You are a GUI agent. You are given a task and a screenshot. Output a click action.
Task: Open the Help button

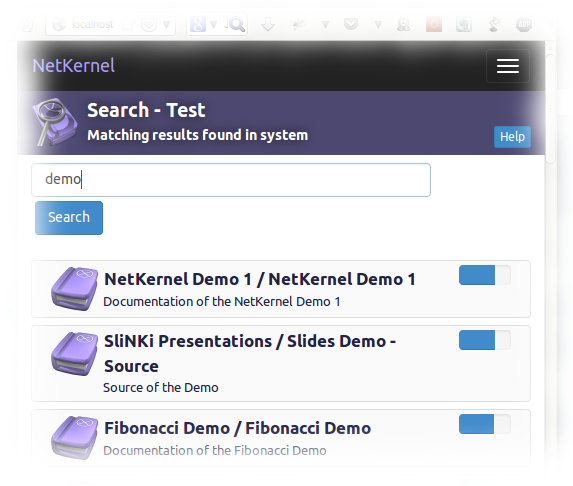coord(512,137)
